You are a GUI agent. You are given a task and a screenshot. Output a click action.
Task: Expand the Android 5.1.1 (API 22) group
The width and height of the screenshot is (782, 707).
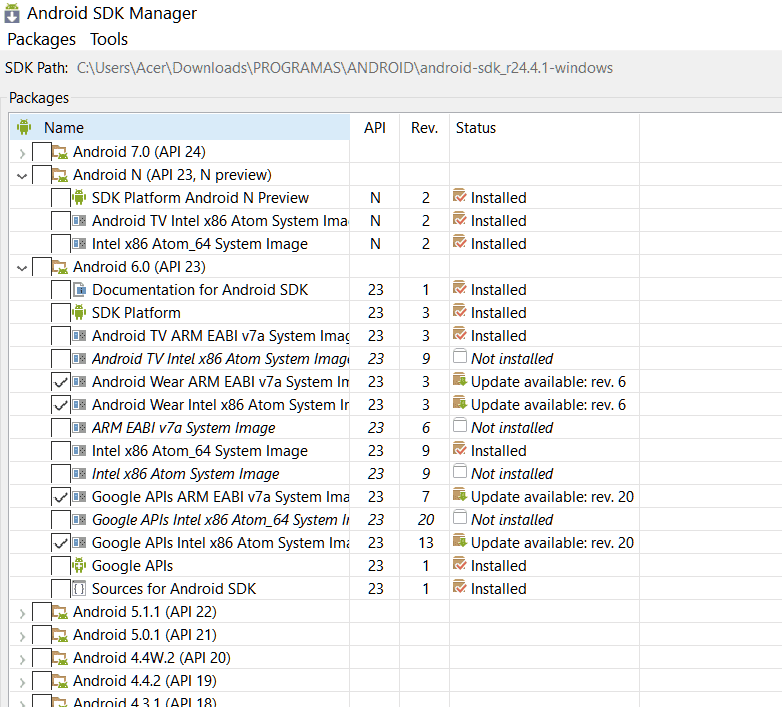click(22, 613)
